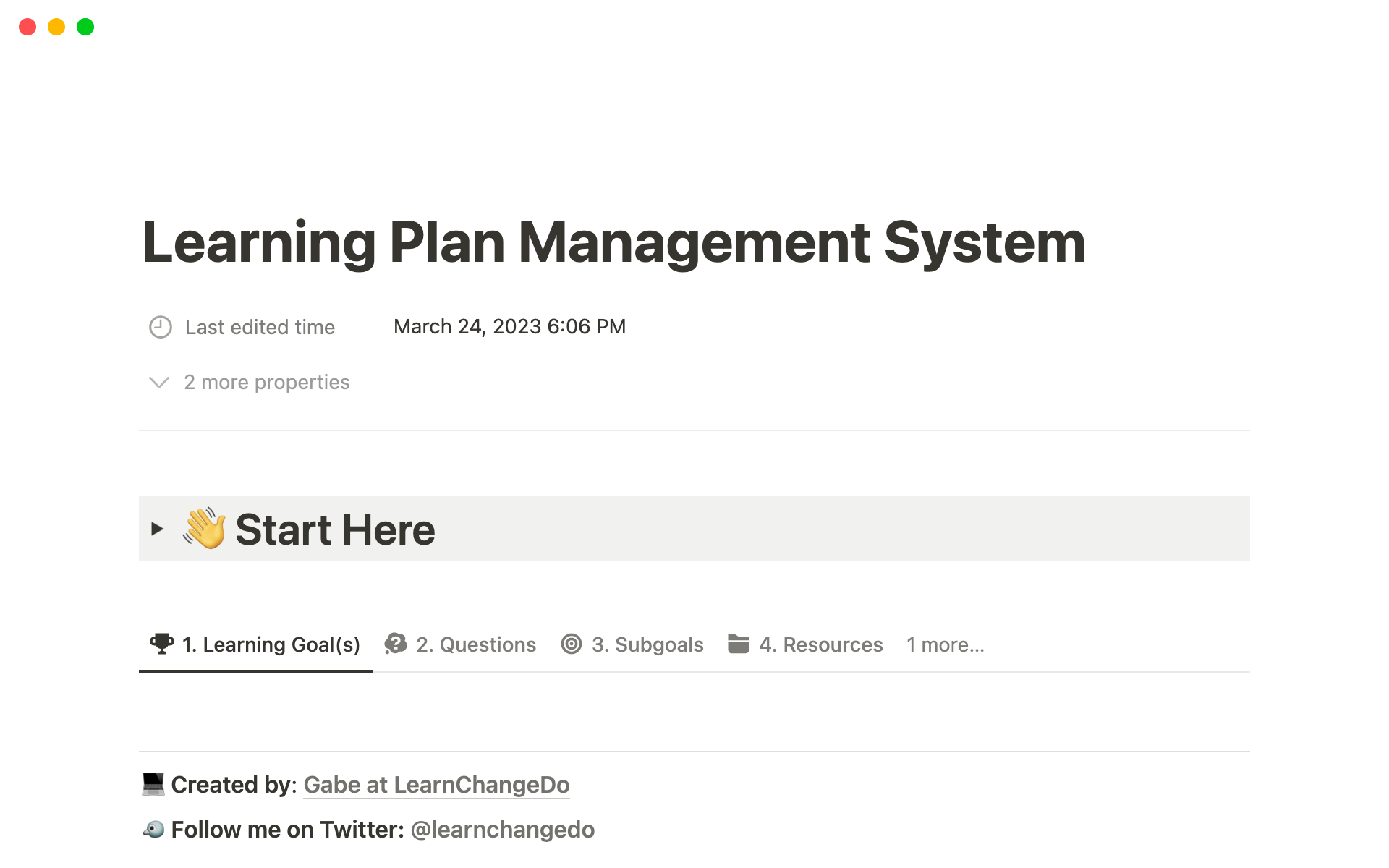Viewport: 1389px width, 868px height.
Task: Click the trophy icon on Learning Goal(s) tab
Action: (x=161, y=644)
